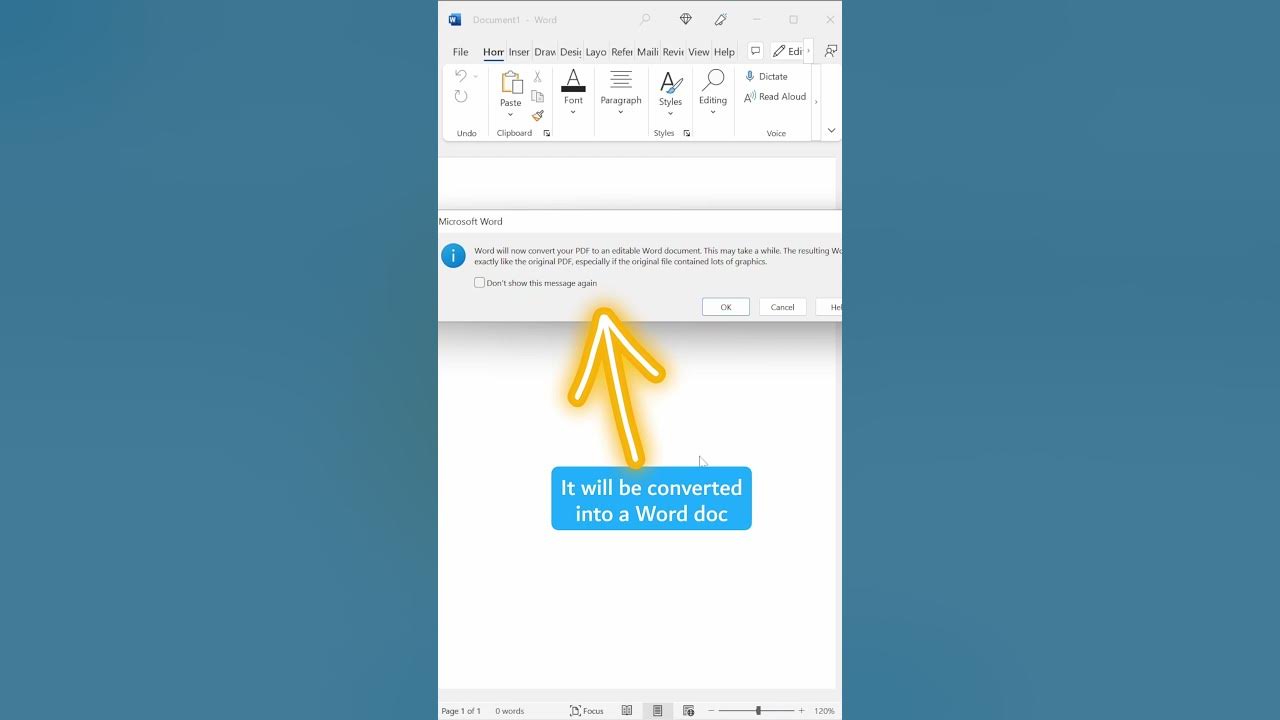Open Ribbon Display Options chevron
Image resolution: width=1280 pixels, height=720 pixels.
click(831, 131)
